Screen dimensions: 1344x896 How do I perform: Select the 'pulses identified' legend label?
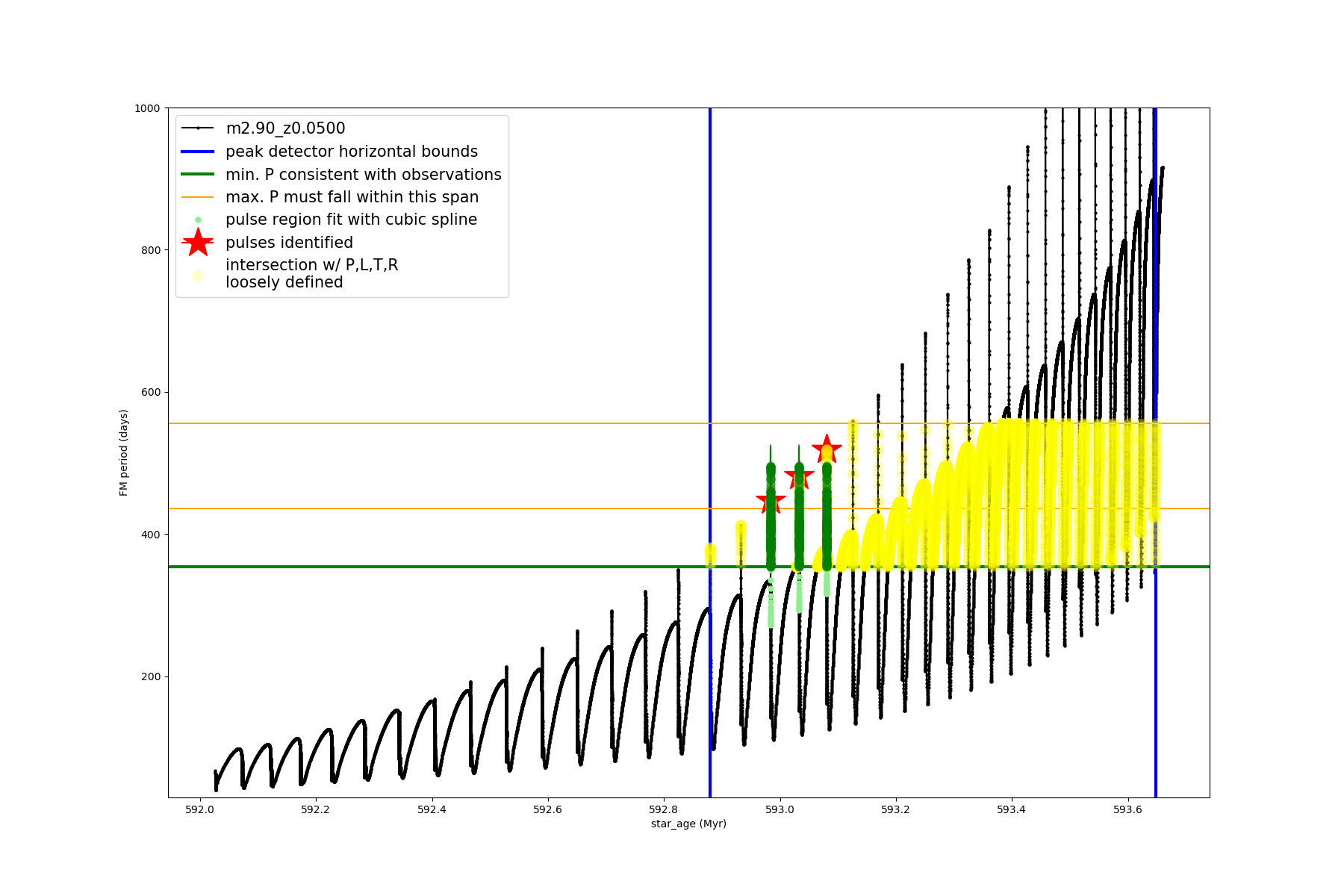pos(289,243)
